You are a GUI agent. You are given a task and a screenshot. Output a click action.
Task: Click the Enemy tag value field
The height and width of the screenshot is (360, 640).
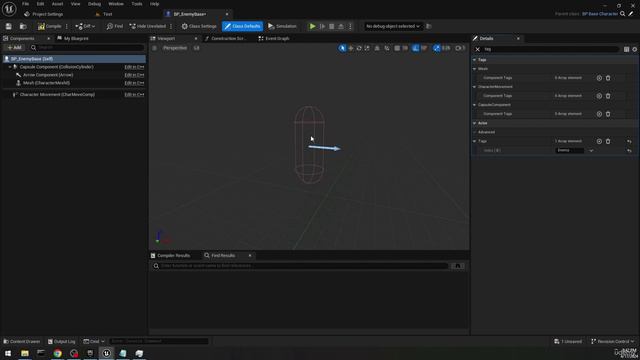click(x=569, y=150)
